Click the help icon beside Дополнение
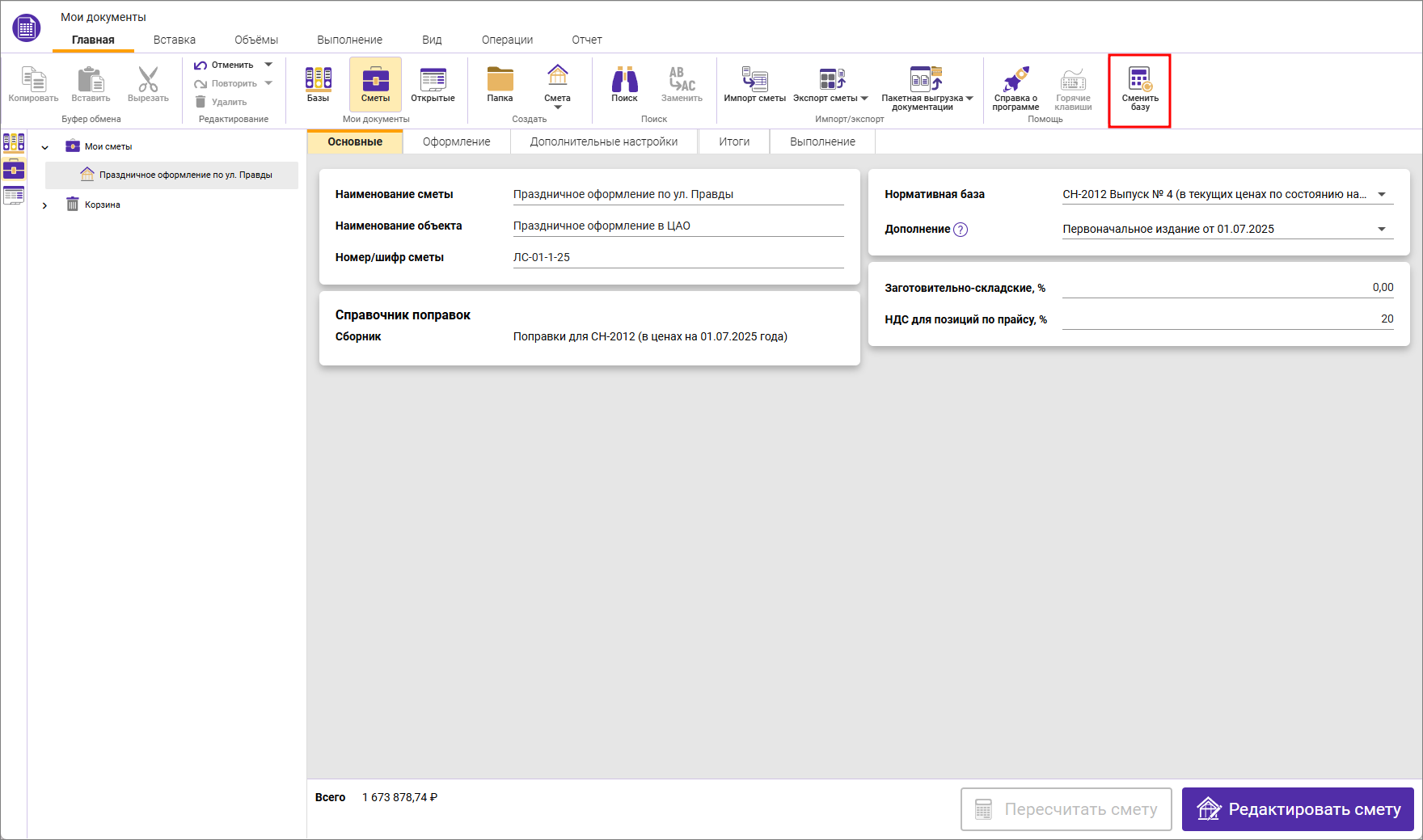Screen dimensions: 1423x840 tap(961, 230)
